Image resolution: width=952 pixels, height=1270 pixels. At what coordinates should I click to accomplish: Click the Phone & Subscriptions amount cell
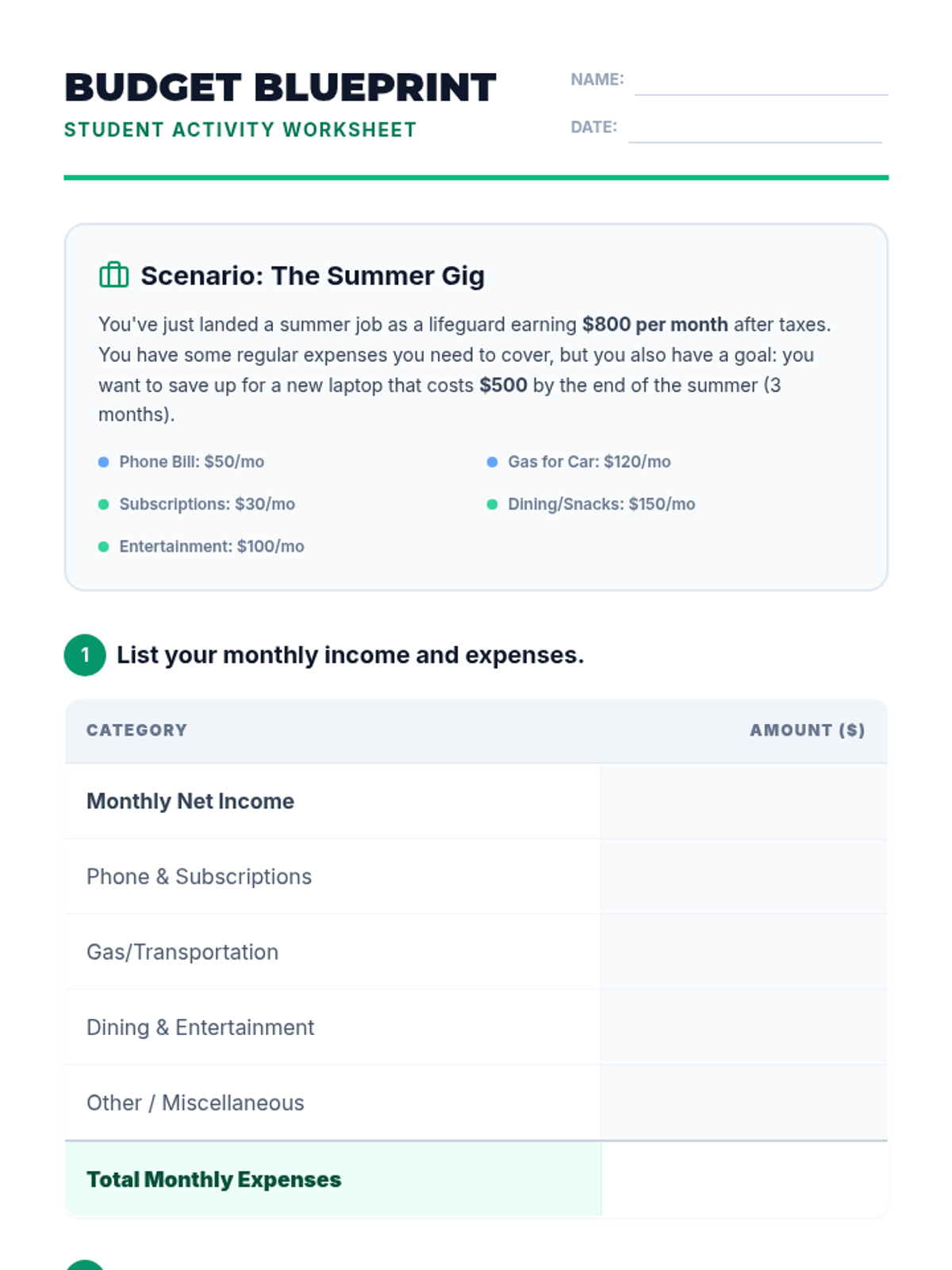[744, 876]
